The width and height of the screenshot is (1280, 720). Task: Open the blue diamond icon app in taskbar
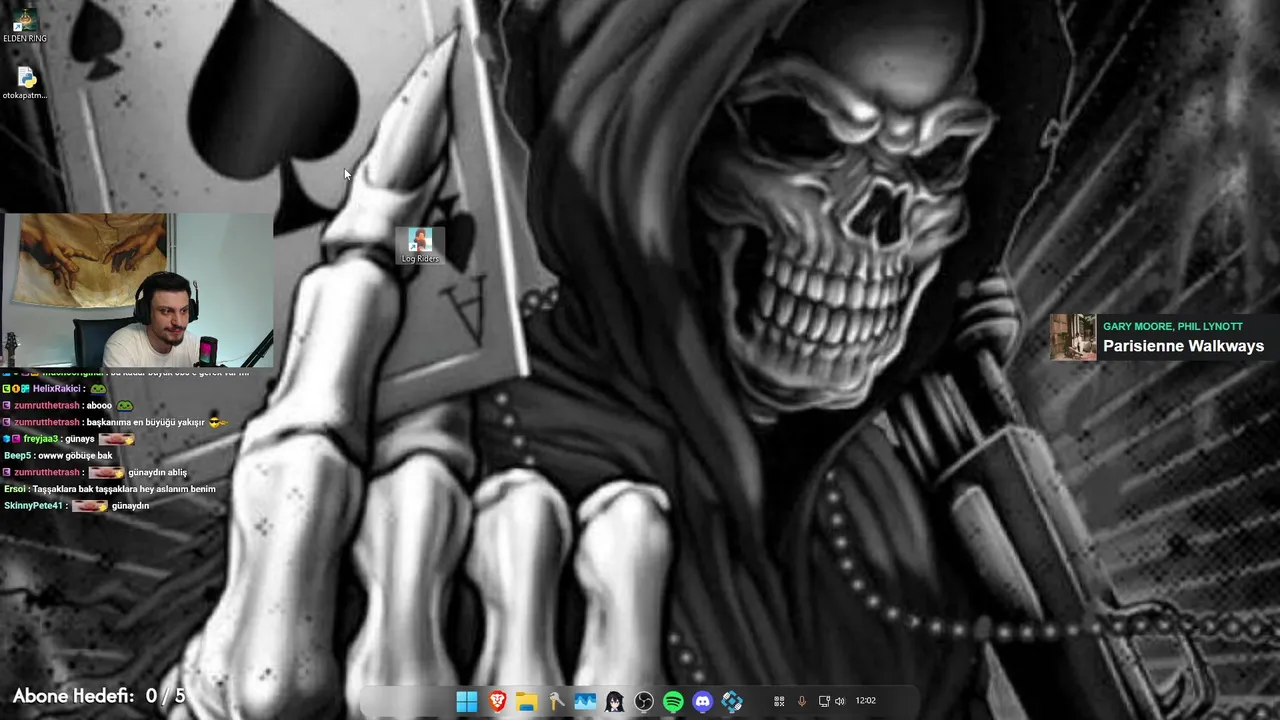click(732, 702)
